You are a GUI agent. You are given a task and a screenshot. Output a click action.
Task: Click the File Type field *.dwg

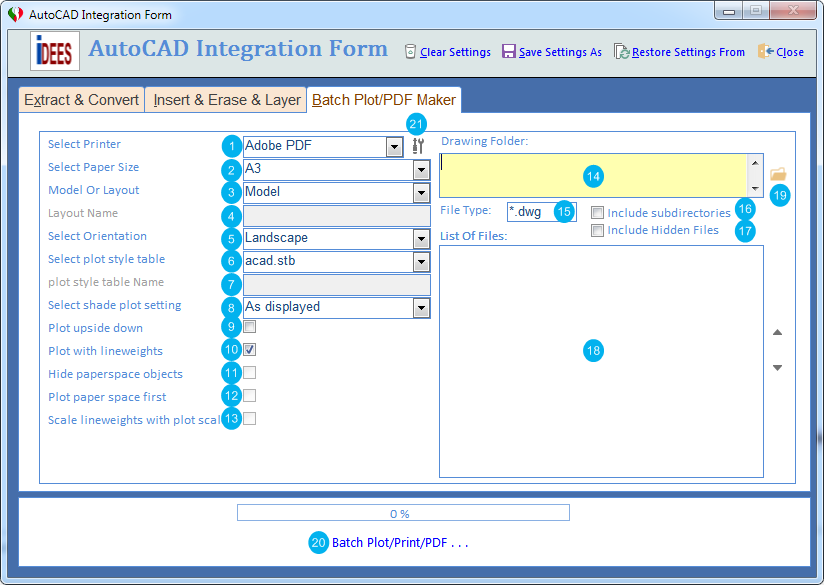541,212
